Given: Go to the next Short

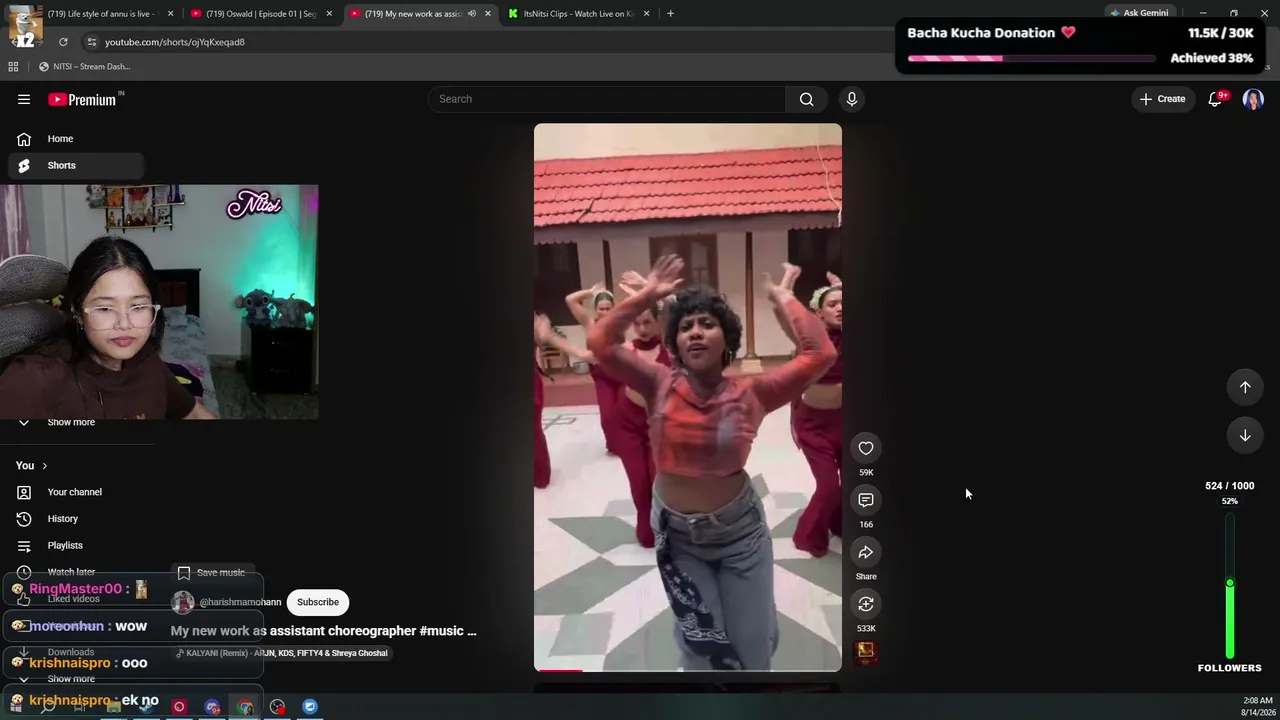Looking at the screenshot, I should (1245, 435).
